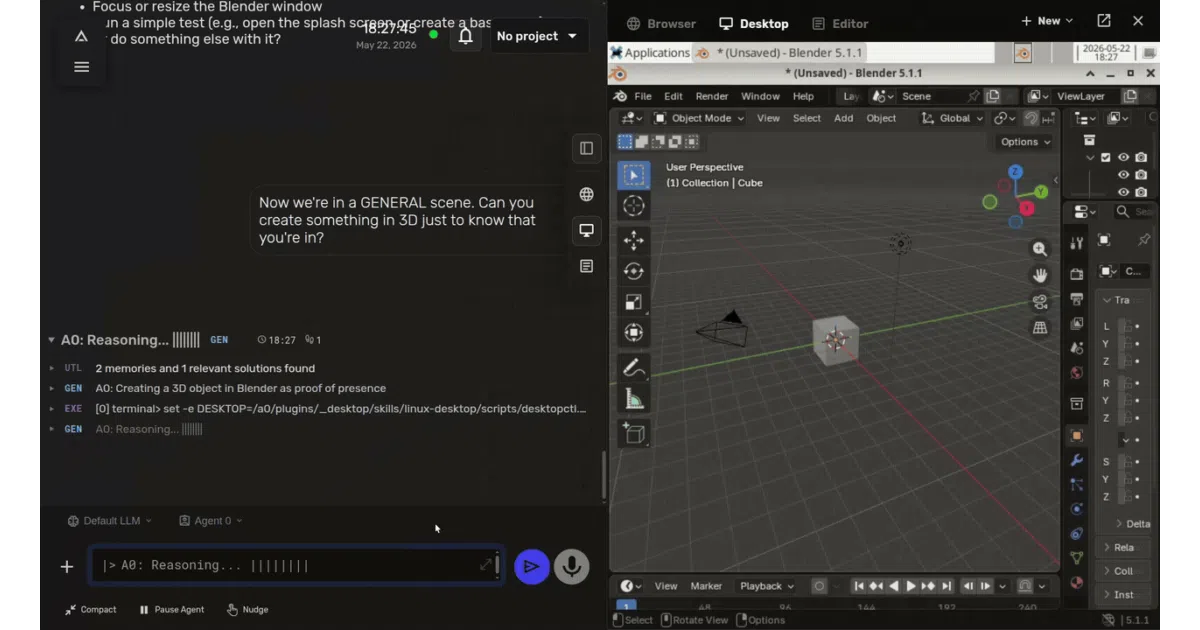This screenshot has height=630, width=1200.
Task: Click the Pause Agent button
Action: click(171, 609)
